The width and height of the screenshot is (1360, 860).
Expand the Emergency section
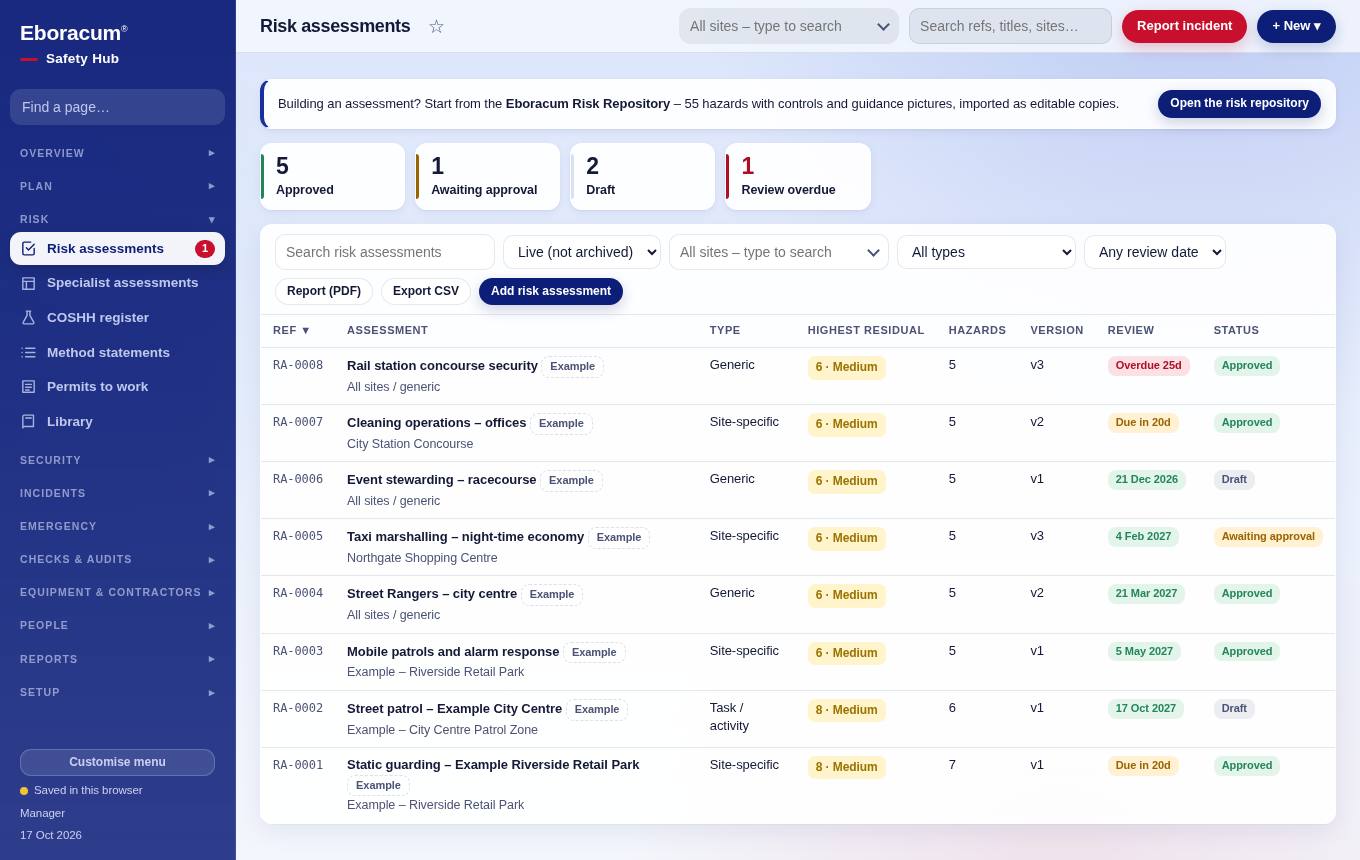[117, 526]
